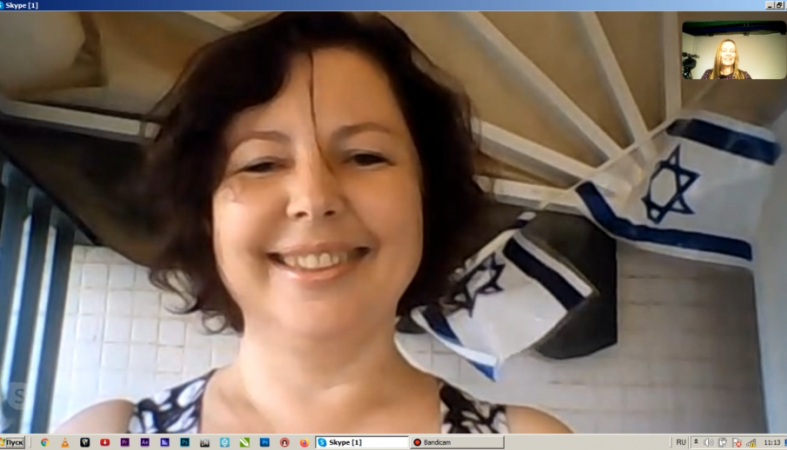Open the volume speaker tray icon
The image size is (787, 450).
pyautogui.click(x=709, y=442)
